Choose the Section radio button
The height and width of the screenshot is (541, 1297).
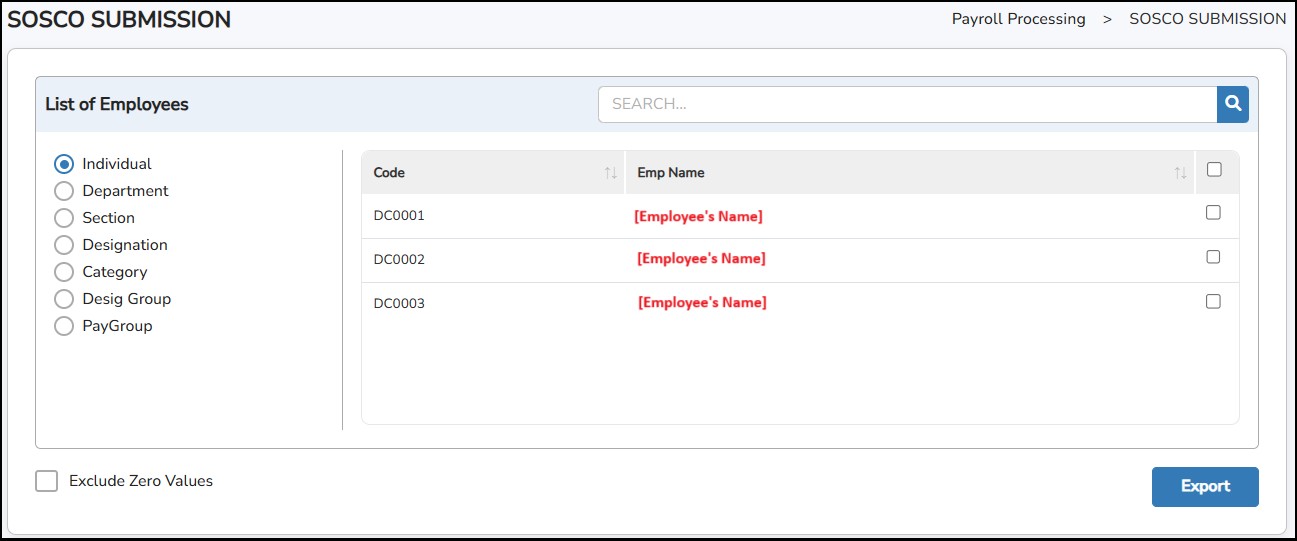tap(64, 218)
